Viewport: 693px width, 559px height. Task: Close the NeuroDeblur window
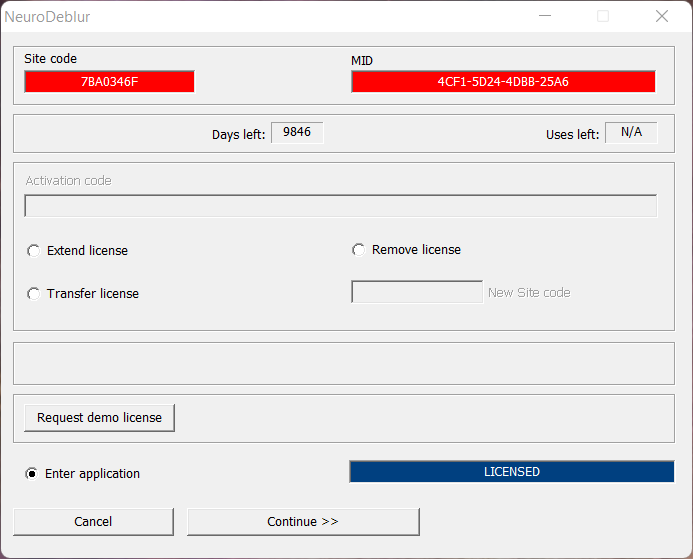click(x=662, y=16)
